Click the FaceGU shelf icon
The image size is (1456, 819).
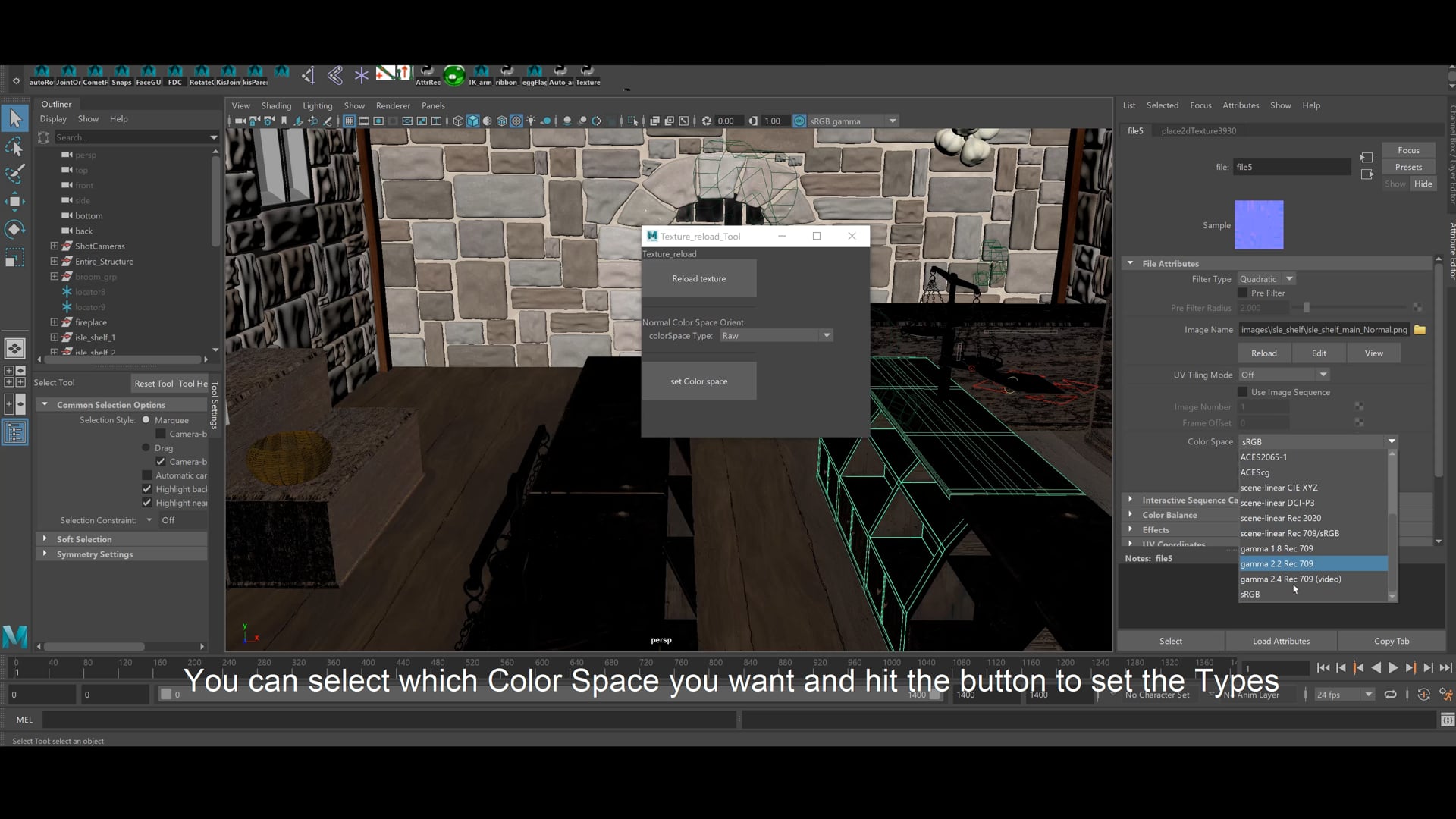(x=149, y=76)
